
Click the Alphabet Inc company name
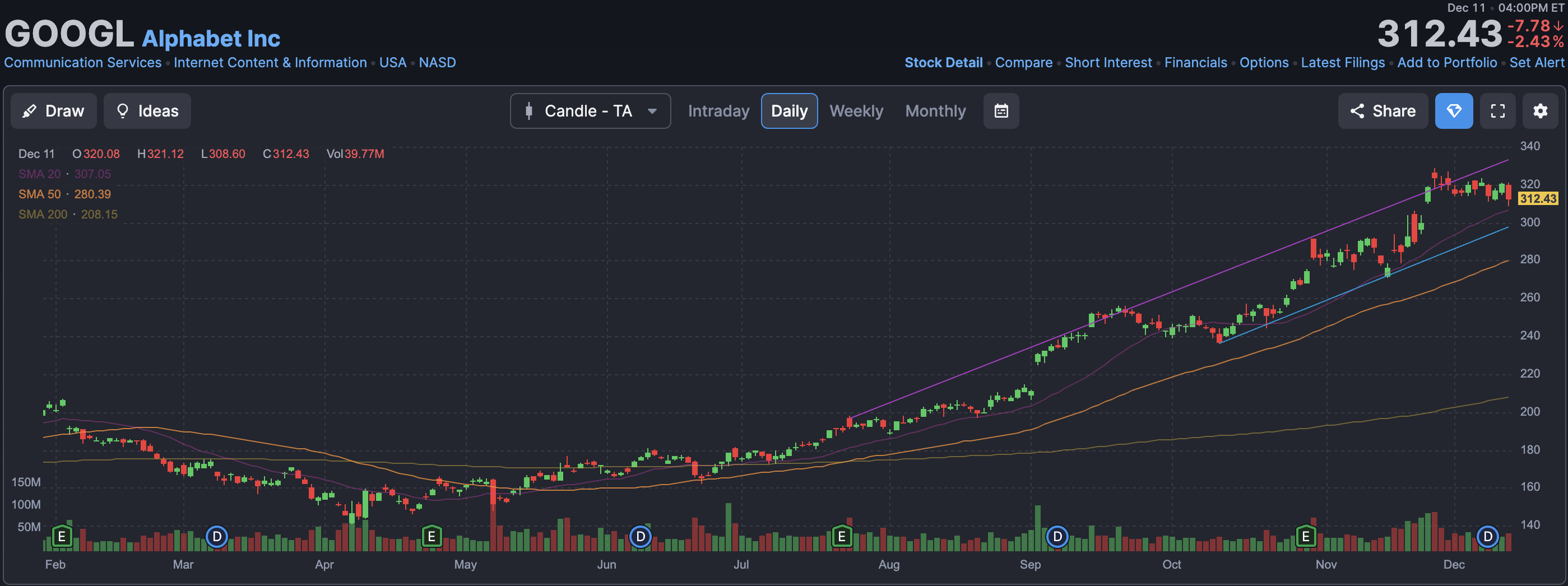point(211,38)
